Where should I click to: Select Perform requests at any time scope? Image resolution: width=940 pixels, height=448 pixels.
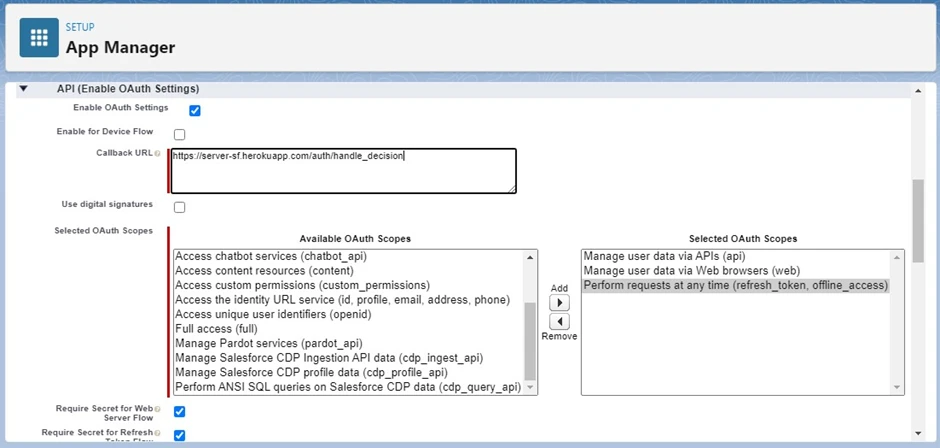(x=735, y=286)
